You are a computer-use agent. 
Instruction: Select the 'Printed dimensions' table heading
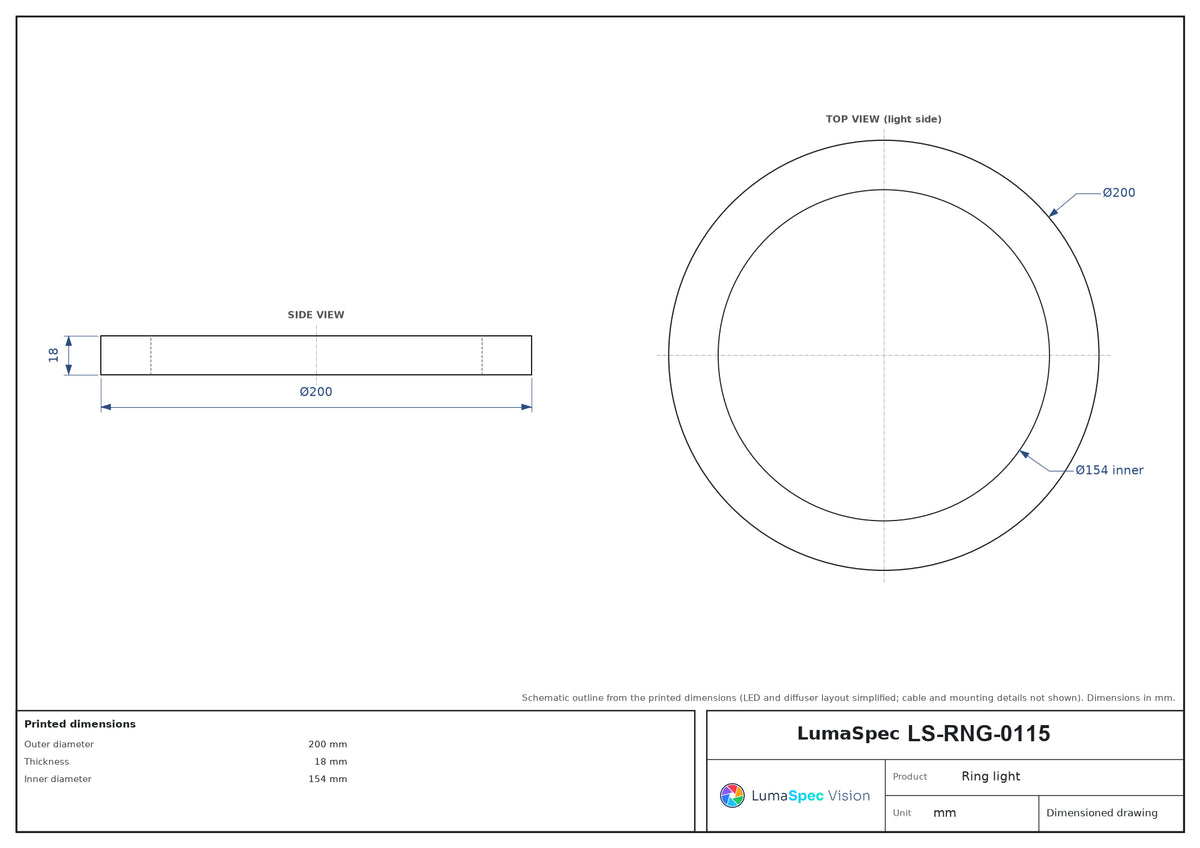80,724
